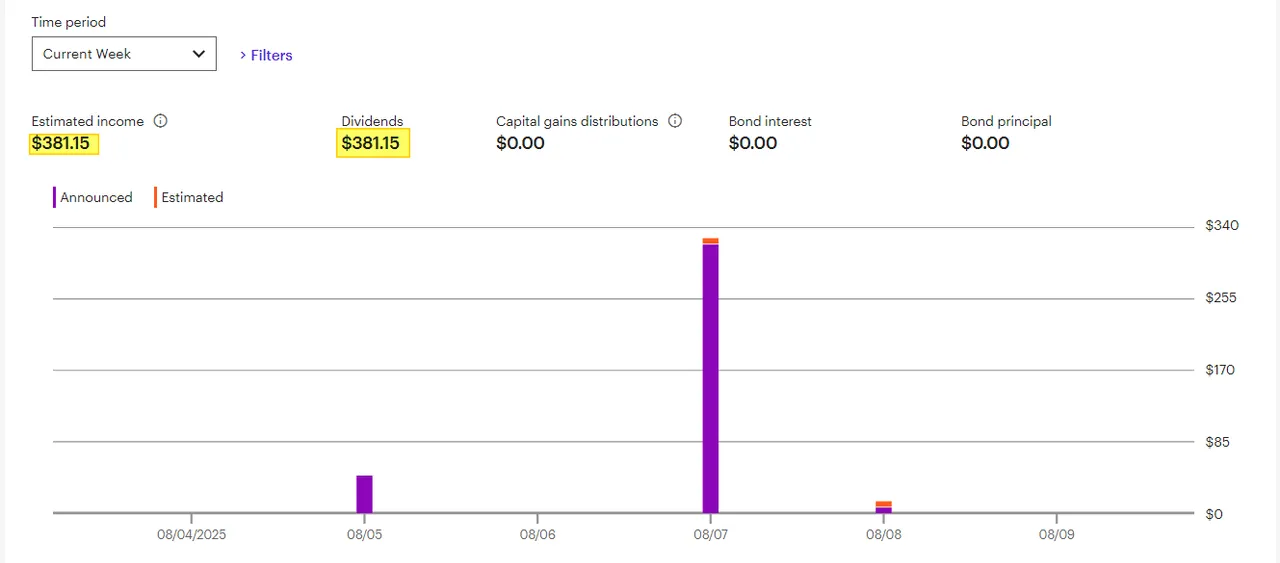
Task: Click the 08/08 axis date label
Action: pos(883,535)
